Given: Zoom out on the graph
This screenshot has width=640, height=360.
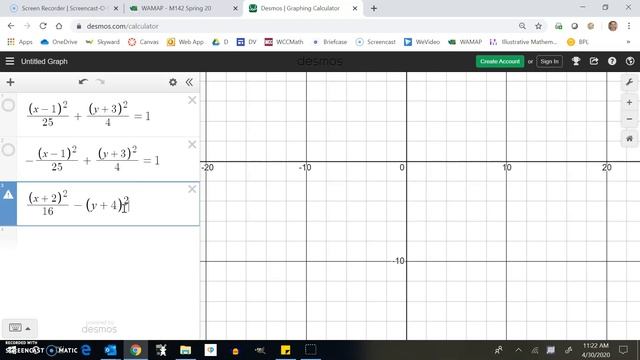Looking at the screenshot, I should pyautogui.click(x=629, y=119).
